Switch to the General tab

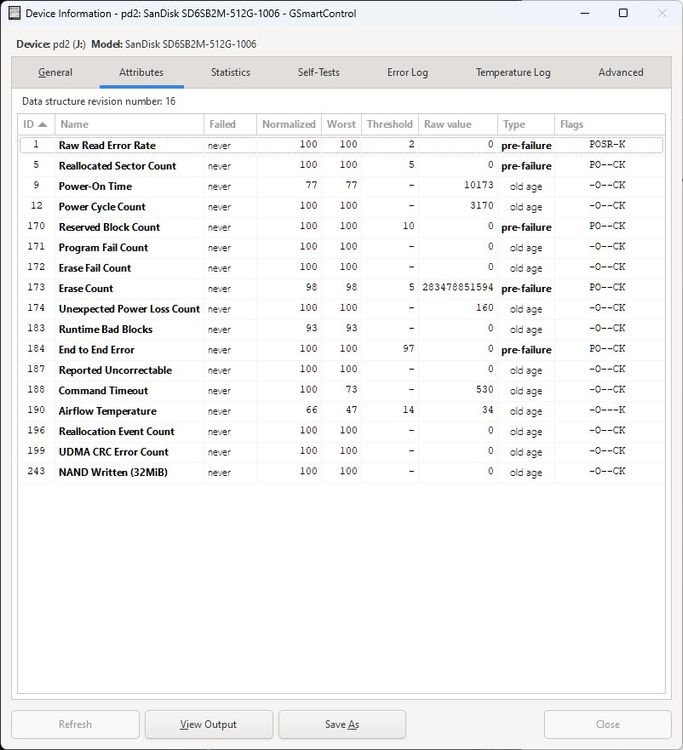tap(55, 72)
